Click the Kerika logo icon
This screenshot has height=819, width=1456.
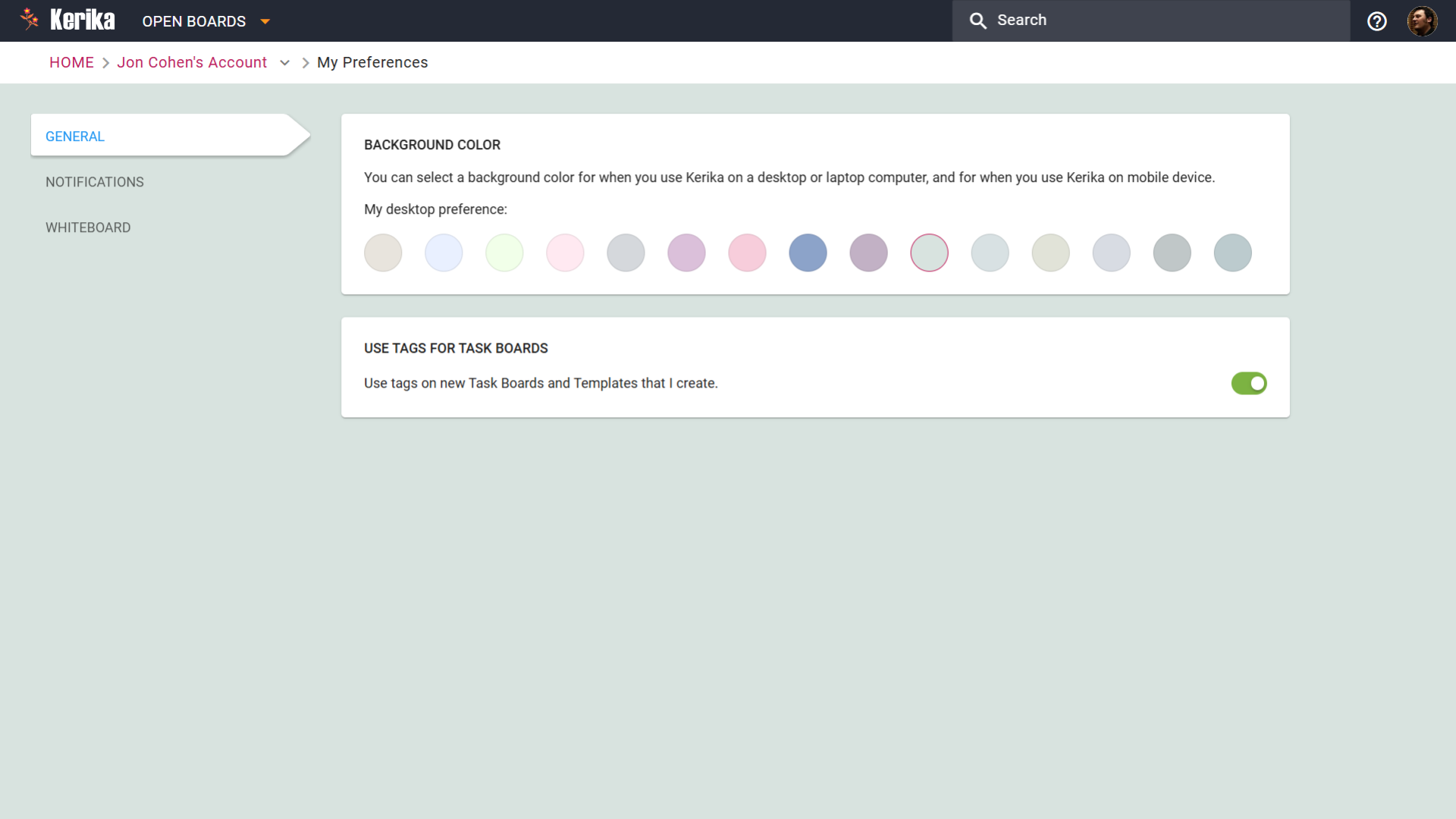30,20
